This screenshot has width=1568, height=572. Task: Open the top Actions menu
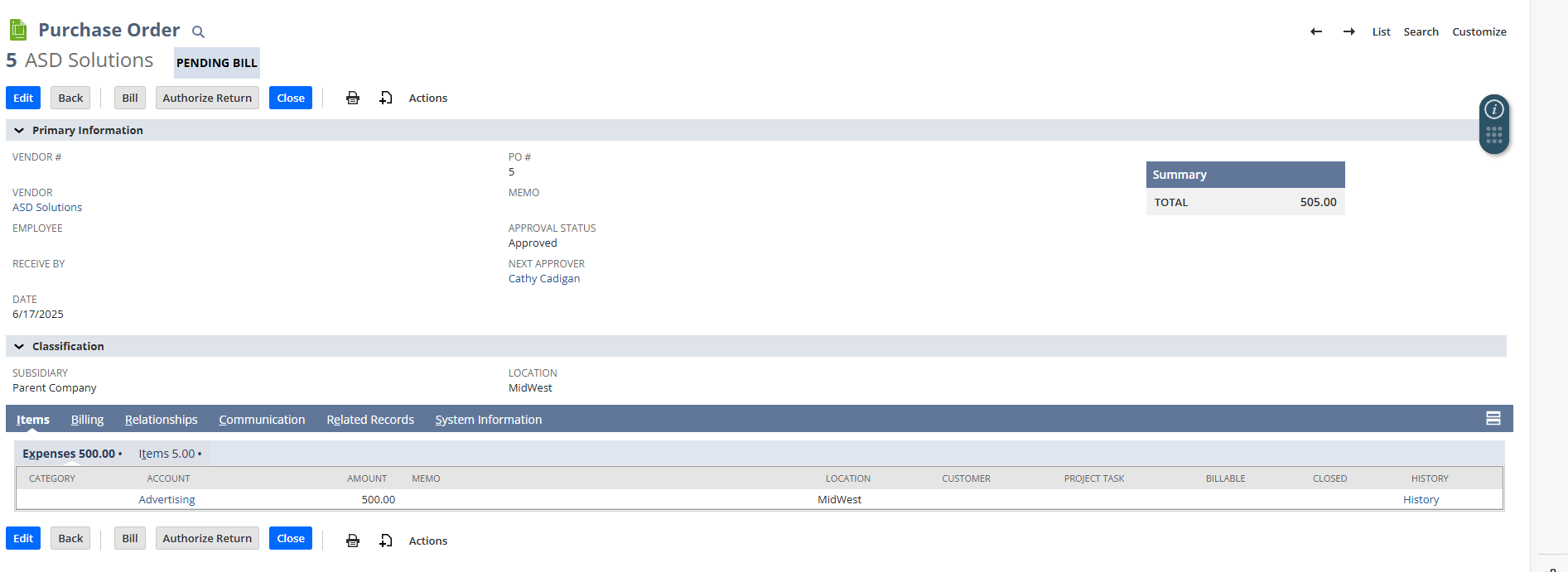coord(427,99)
